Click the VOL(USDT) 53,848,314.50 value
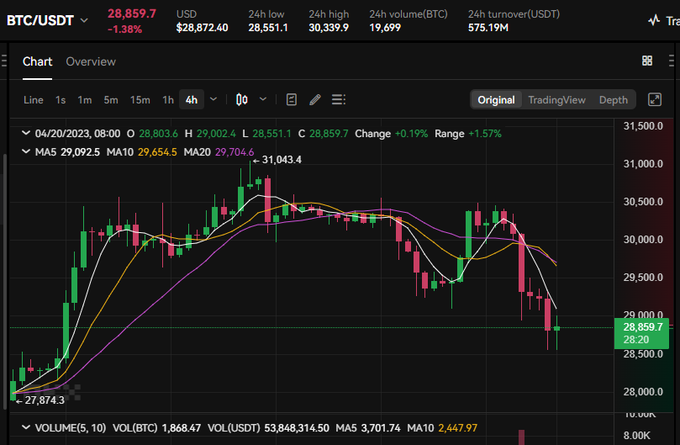Viewport: 680px width, 445px height. pos(297,428)
